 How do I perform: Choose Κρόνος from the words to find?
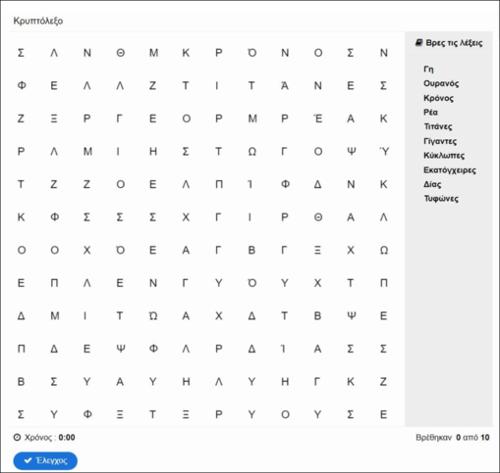438,98
